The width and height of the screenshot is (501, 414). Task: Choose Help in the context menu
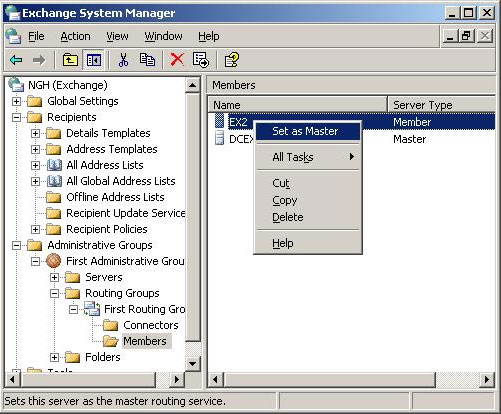click(308, 243)
